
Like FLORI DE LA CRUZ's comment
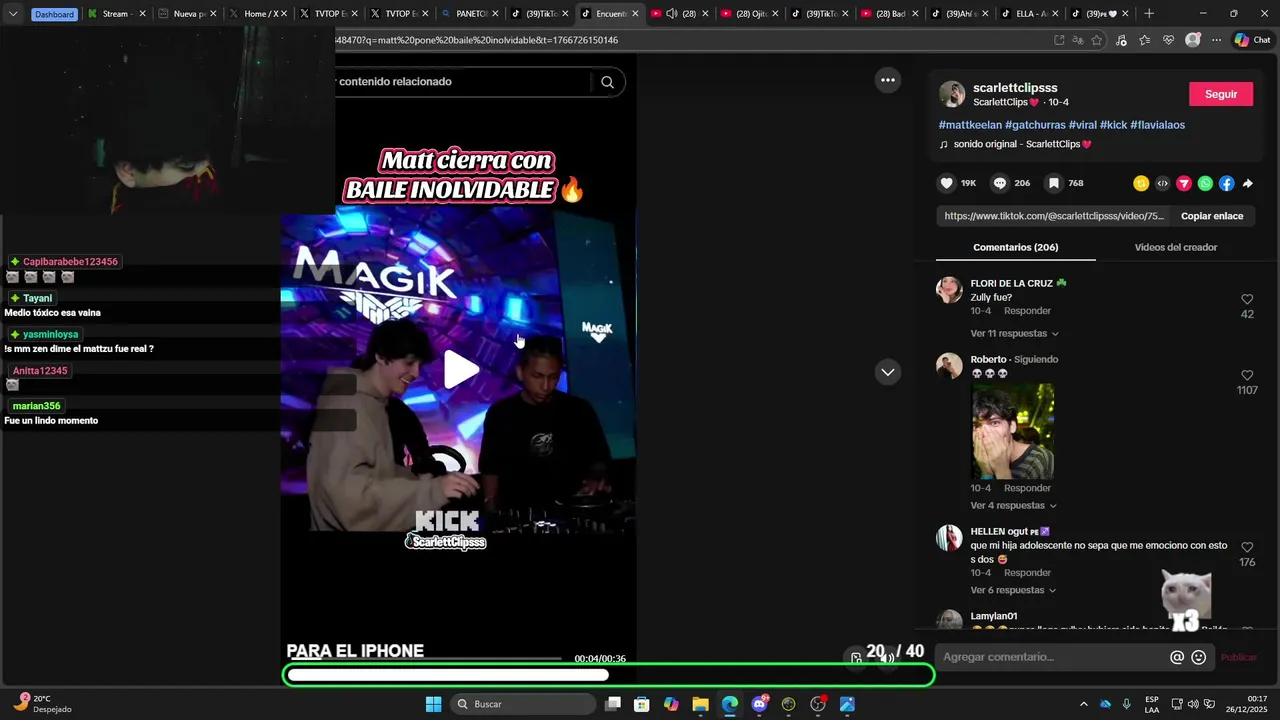(1247, 299)
